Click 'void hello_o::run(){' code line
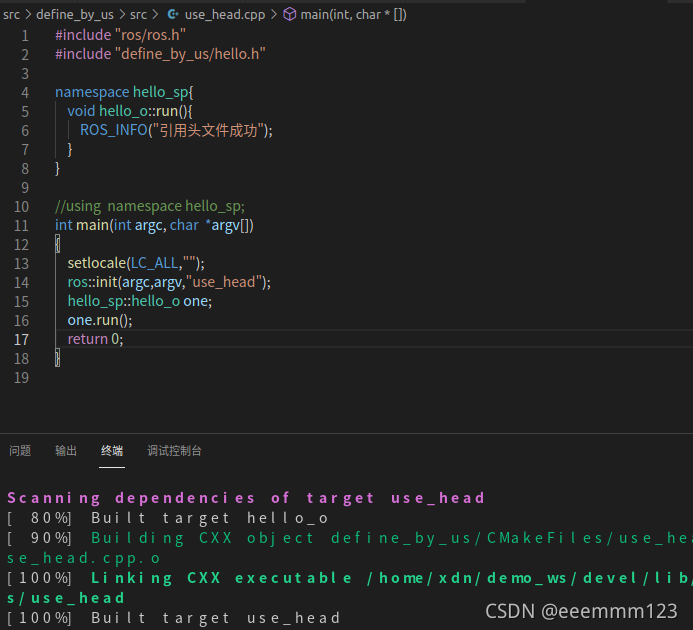Viewport: 693px width, 630px height. [x=129, y=111]
